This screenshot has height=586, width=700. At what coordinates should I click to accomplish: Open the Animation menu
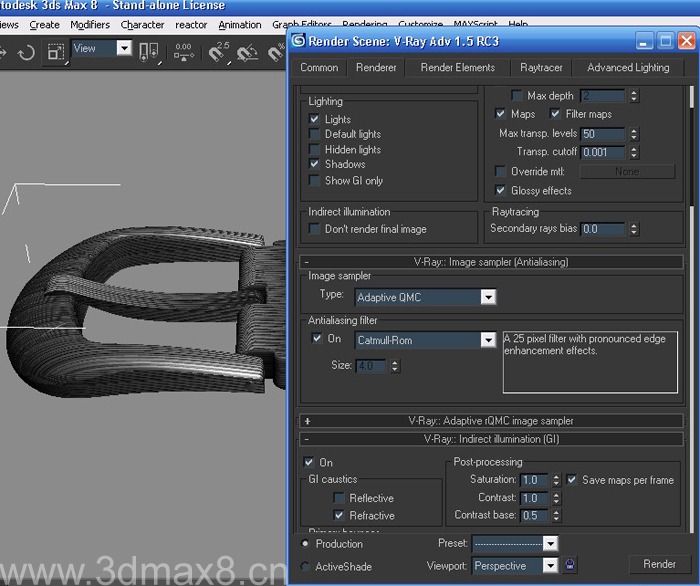pyautogui.click(x=240, y=25)
